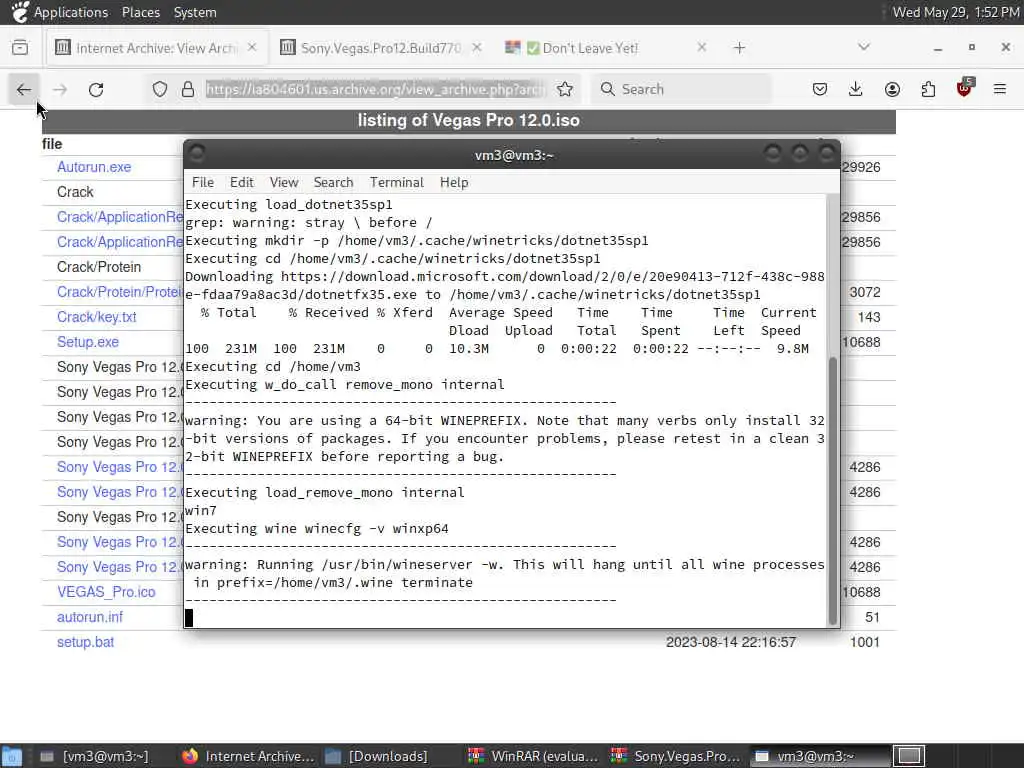1024x768 pixels.
Task: Open the Terminal menu in terminal
Action: [396, 183]
